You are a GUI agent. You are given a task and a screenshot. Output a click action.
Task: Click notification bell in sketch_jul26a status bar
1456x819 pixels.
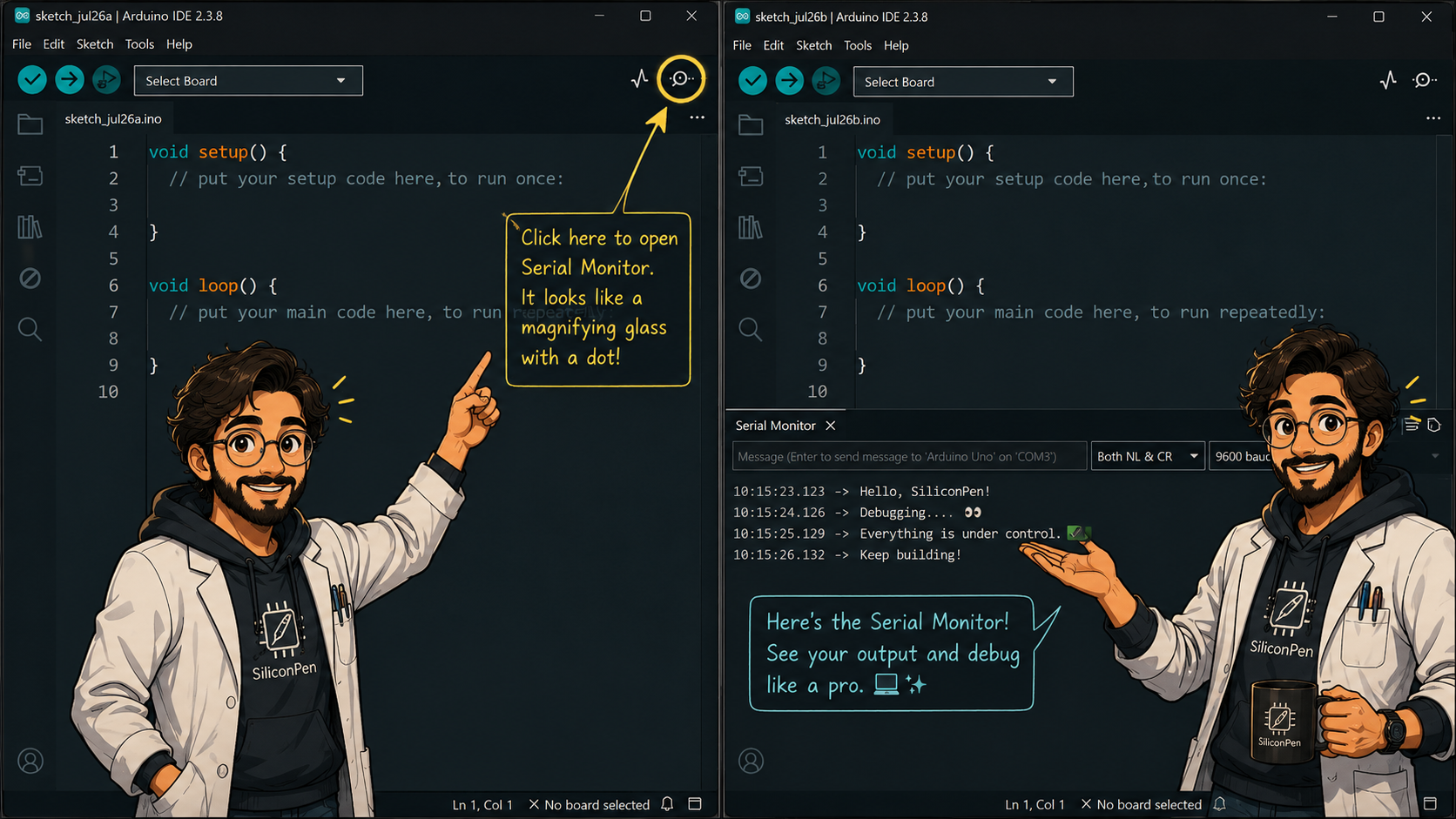667,804
